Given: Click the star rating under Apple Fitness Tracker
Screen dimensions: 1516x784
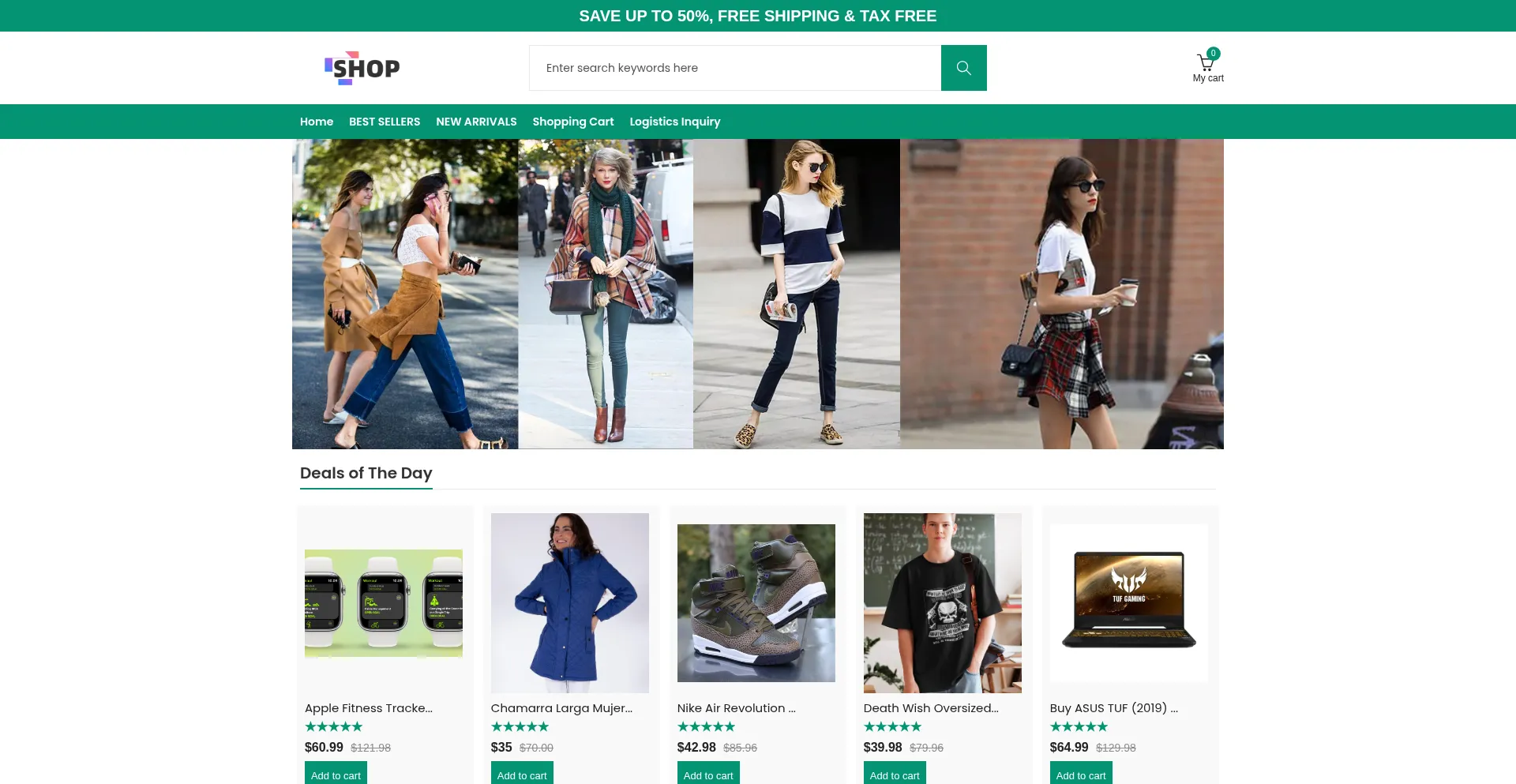Looking at the screenshot, I should tap(333, 726).
